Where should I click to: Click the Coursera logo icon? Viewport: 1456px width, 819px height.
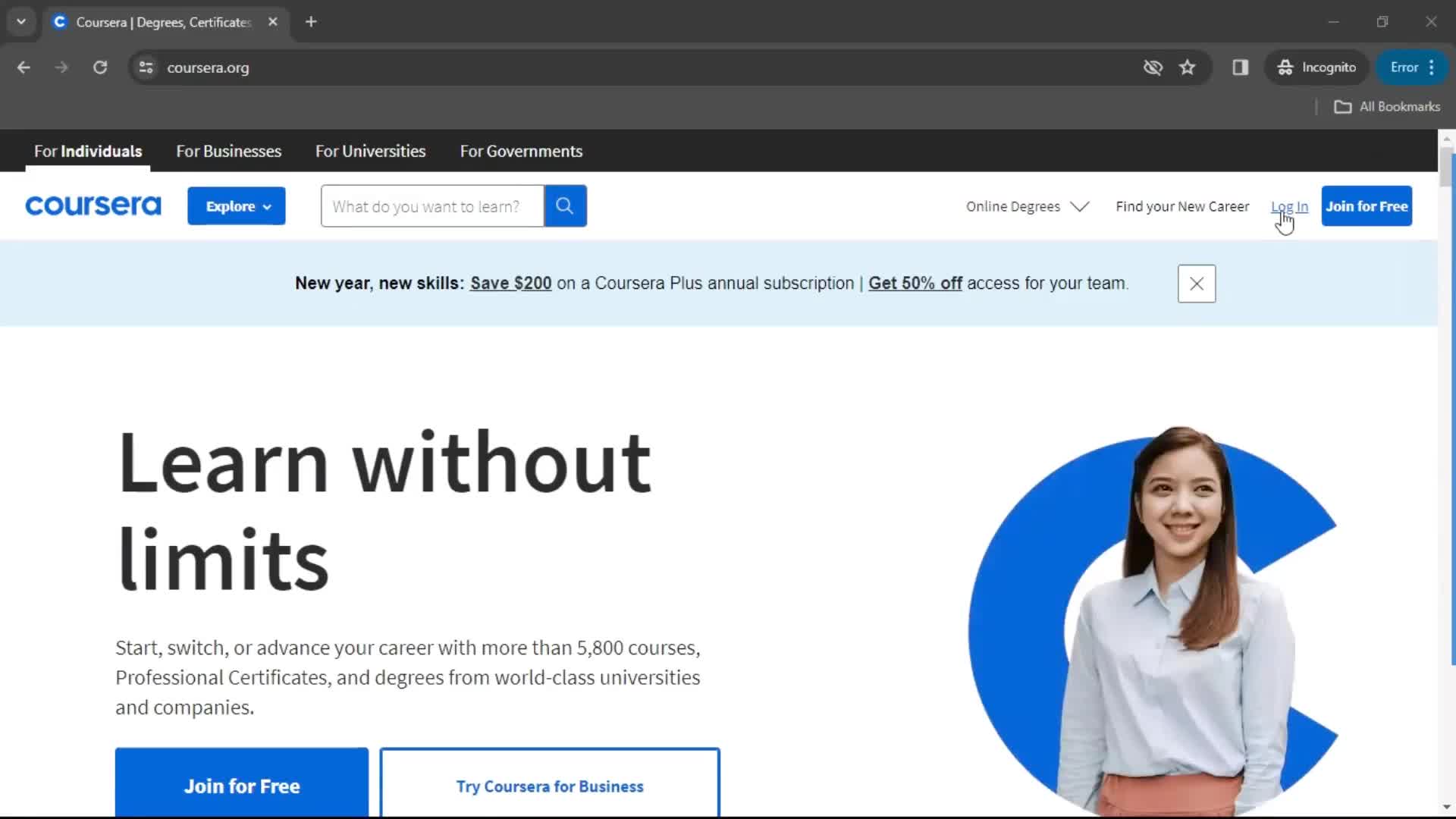92,206
